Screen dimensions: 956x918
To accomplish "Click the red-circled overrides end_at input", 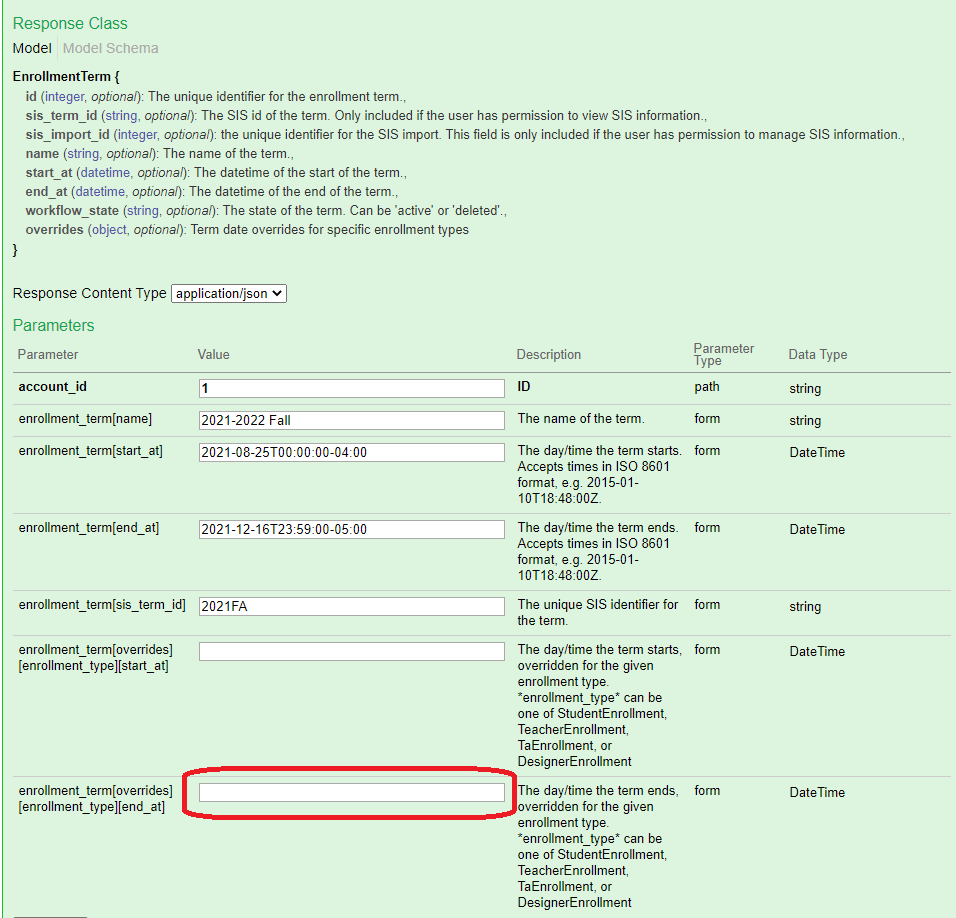I will point(350,793).
